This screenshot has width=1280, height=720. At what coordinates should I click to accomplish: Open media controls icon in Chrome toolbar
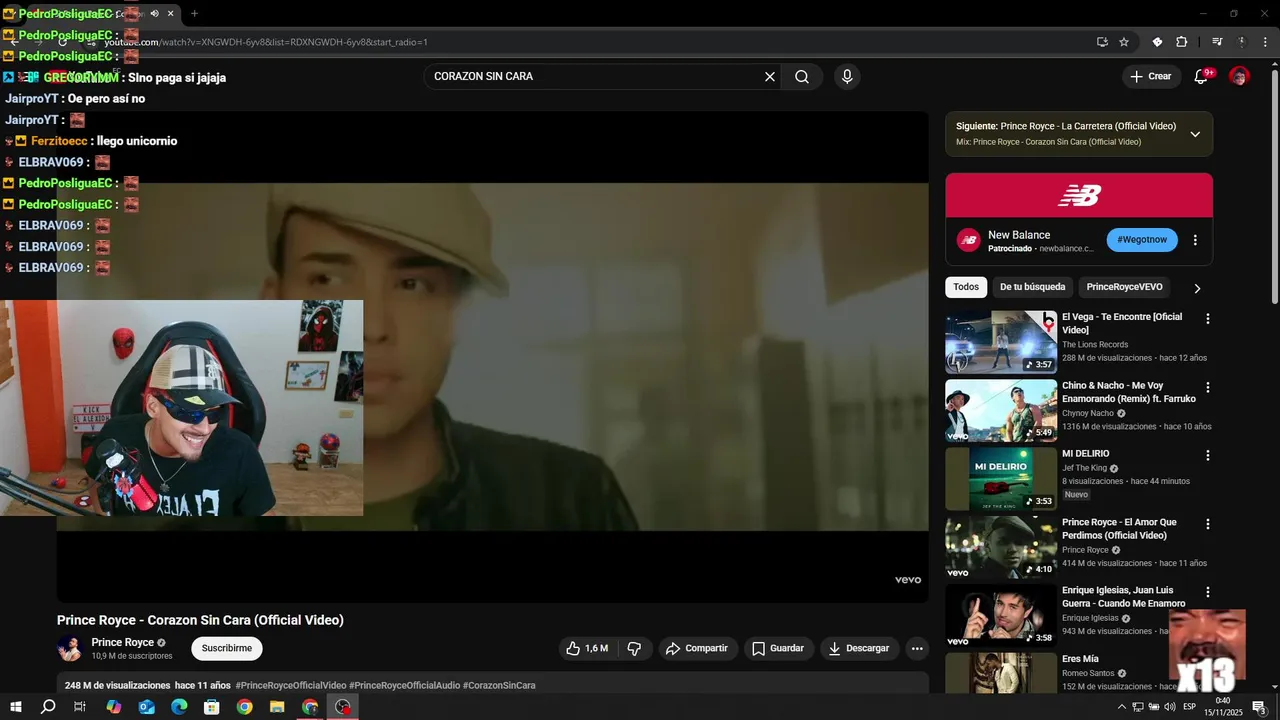[x=1217, y=42]
